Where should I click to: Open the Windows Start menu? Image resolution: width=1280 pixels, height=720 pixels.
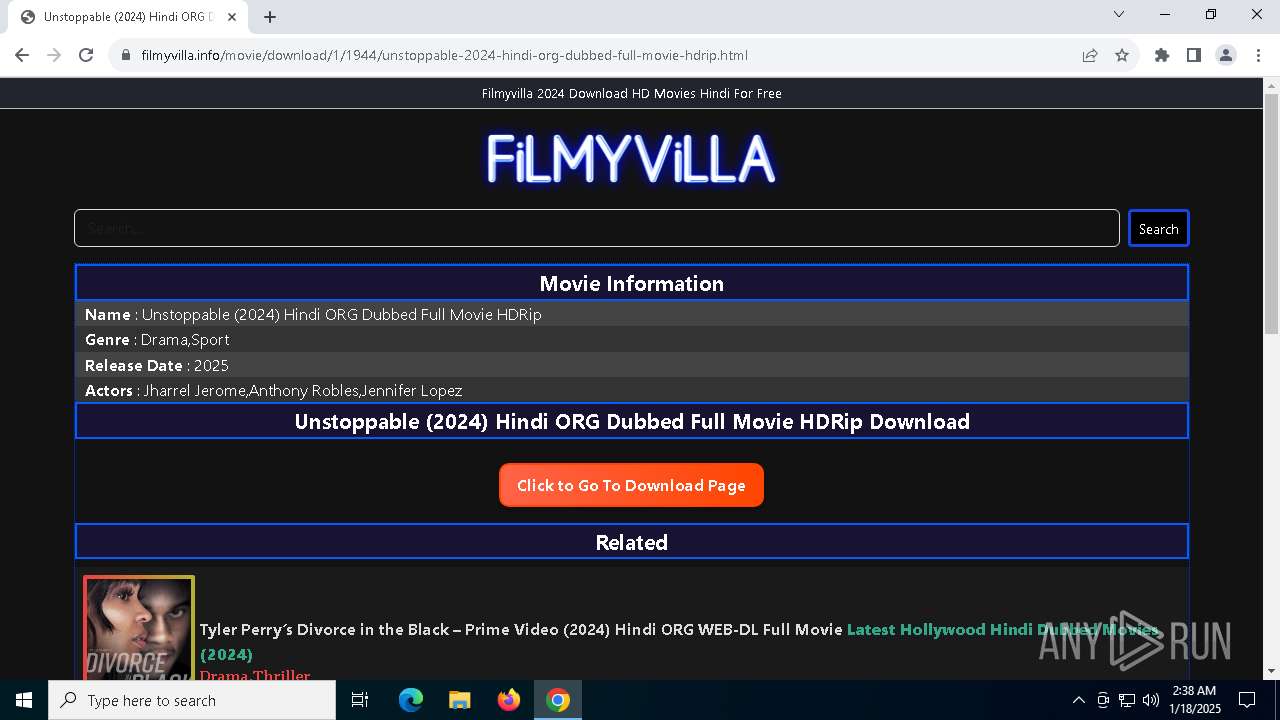point(24,700)
